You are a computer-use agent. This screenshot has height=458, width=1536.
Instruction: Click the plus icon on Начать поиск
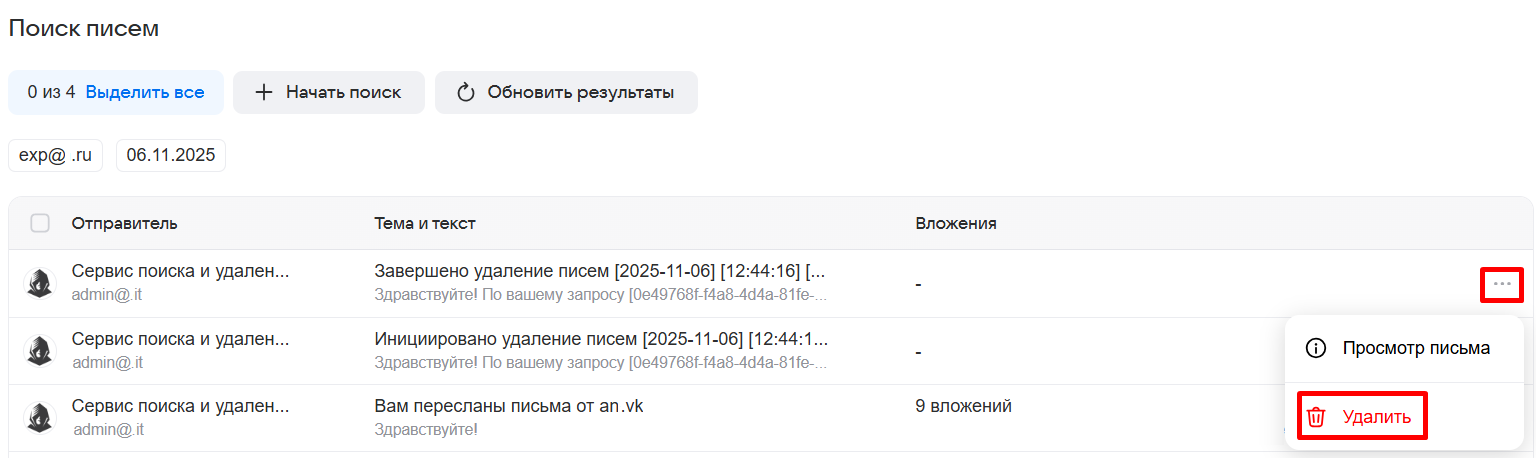263,92
